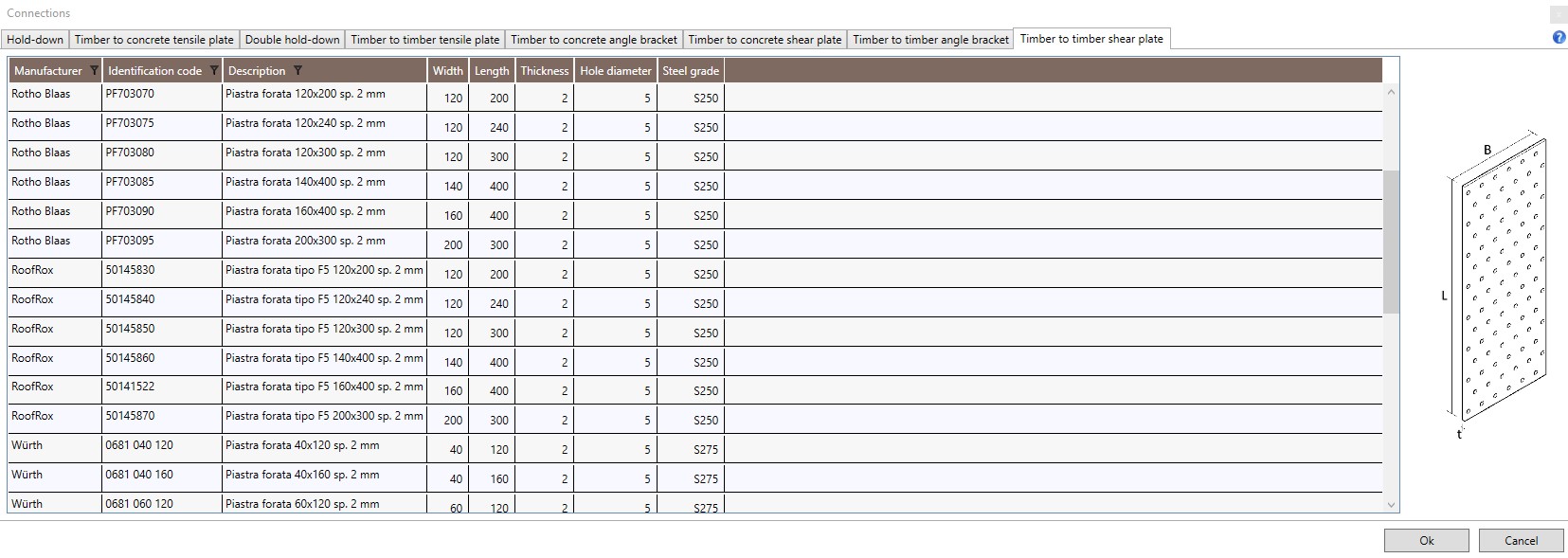Select the row with code PF703075
Screen dimensions: 1568x558
tap(694, 127)
